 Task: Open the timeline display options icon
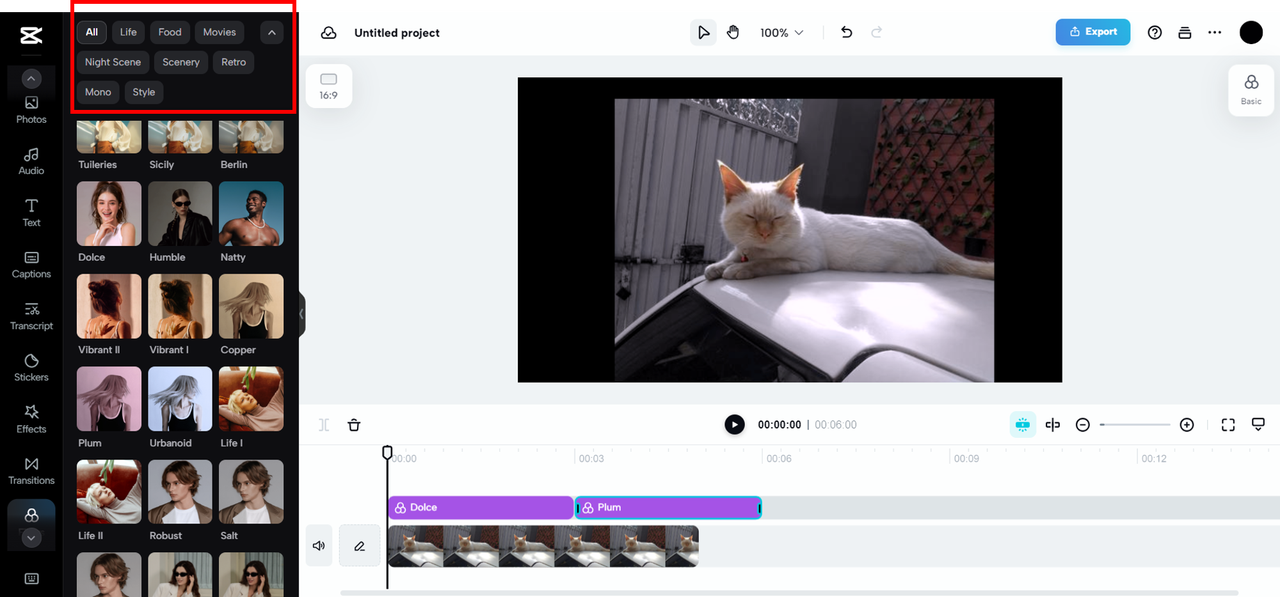pos(1259,425)
